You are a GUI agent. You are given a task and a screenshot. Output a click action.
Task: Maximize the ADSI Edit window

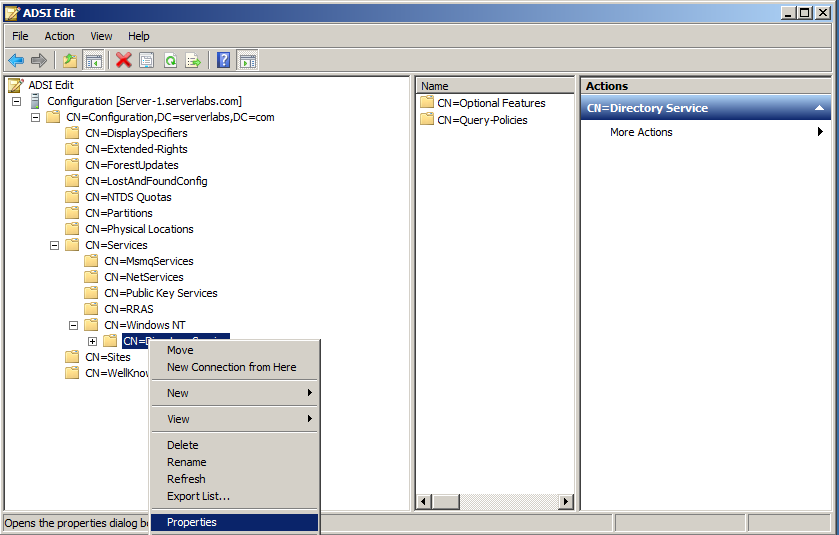(x=805, y=13)
